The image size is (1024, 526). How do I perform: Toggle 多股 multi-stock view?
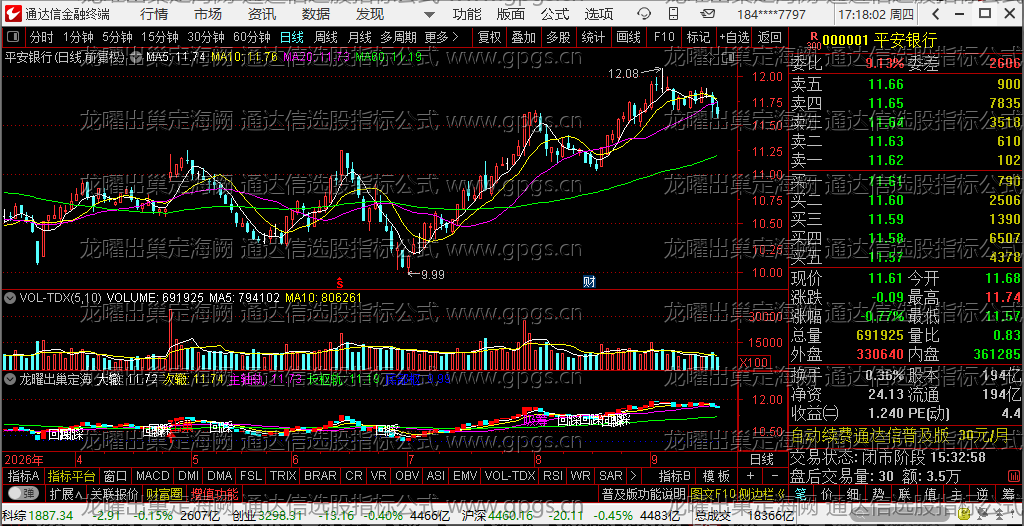(x=558, y=37)
